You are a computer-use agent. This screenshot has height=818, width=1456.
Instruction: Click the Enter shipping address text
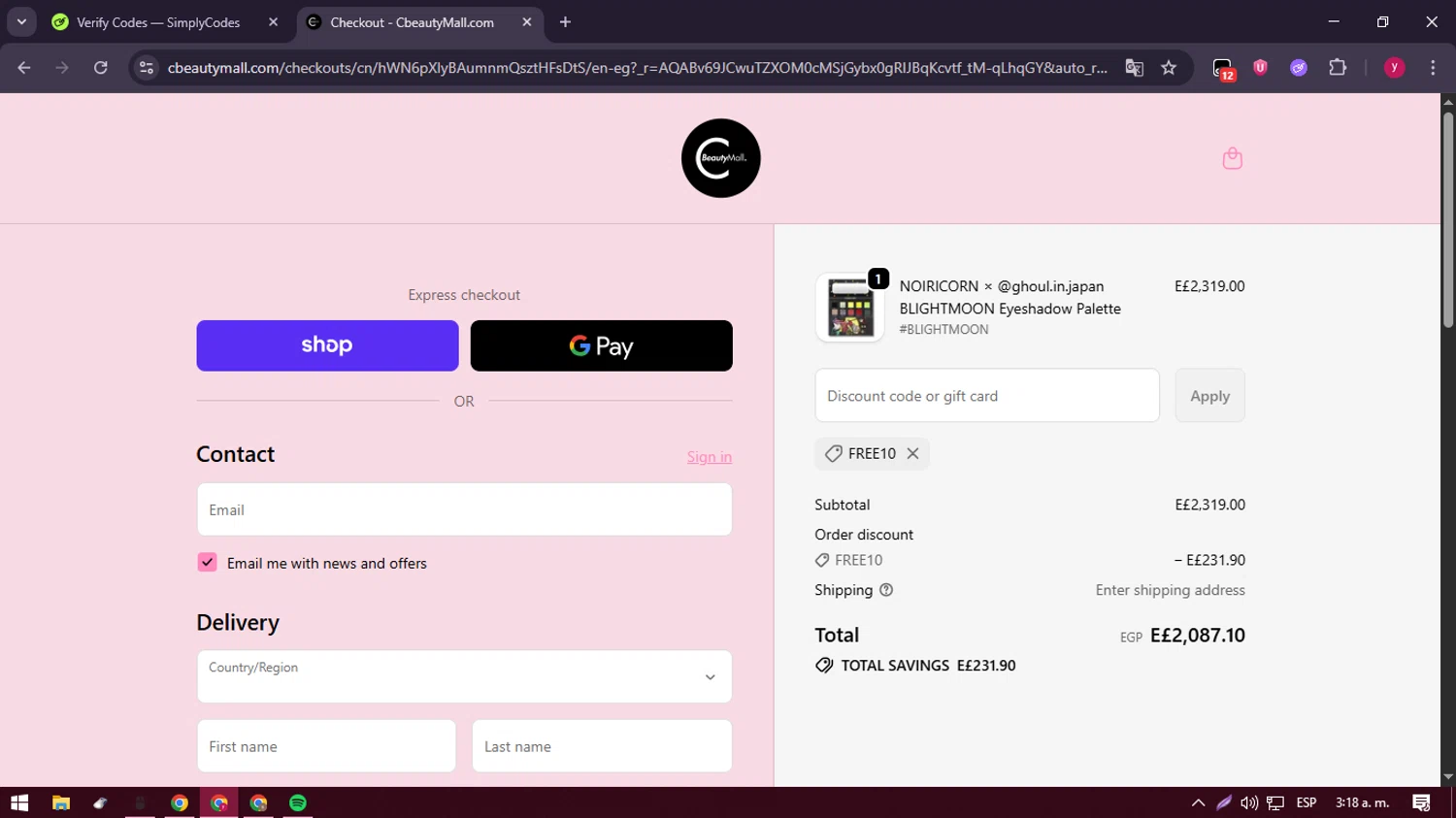point(1170,590)
